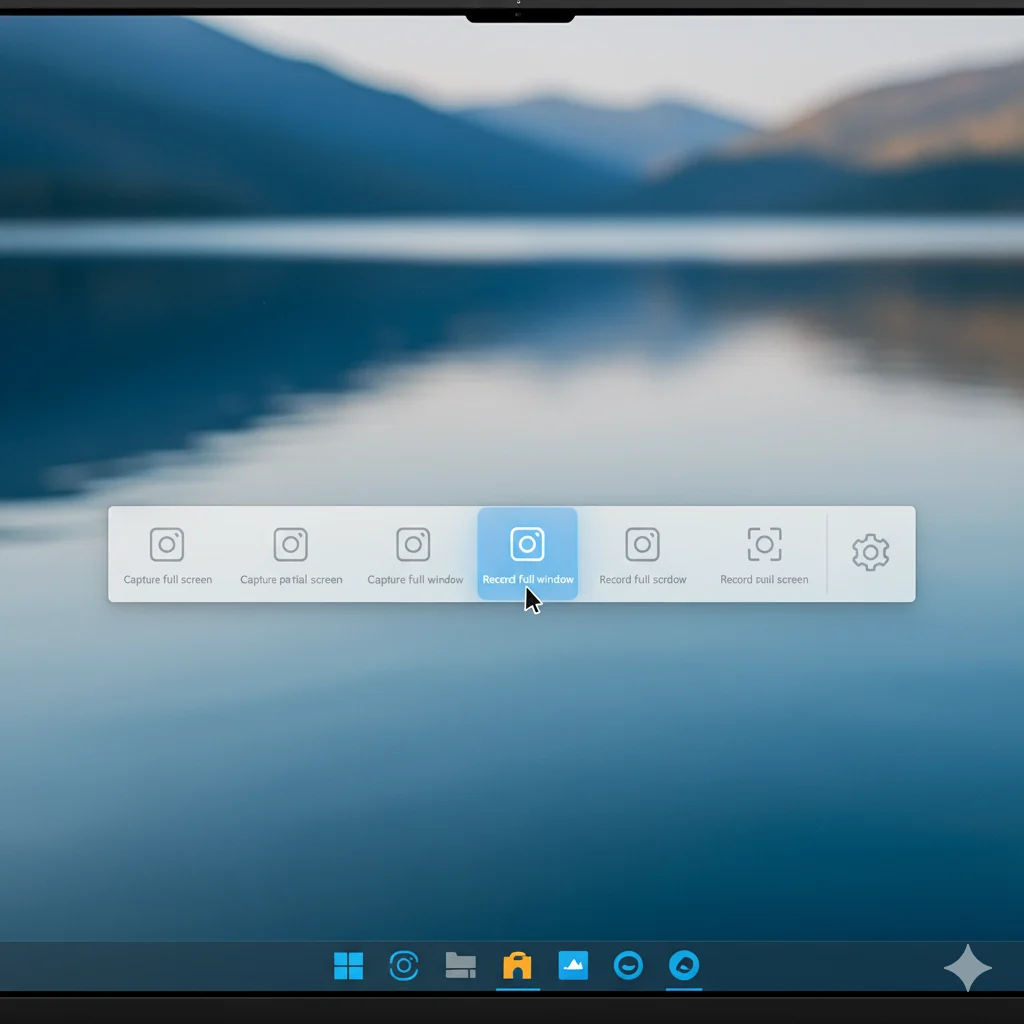Open the orange shopping bag taskbar app
Image resolution: width=1024 pixels, height=1024 pixels.
517,966
